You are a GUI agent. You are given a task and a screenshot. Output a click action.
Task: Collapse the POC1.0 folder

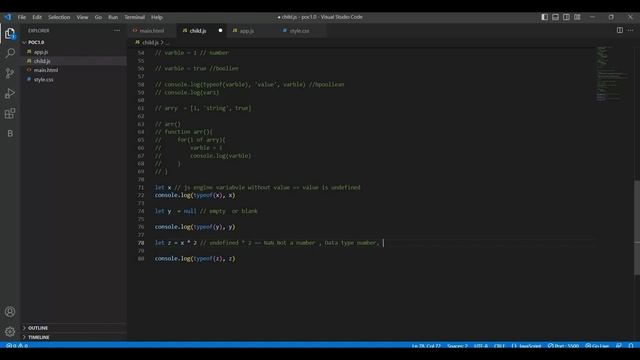pos(73,42)
